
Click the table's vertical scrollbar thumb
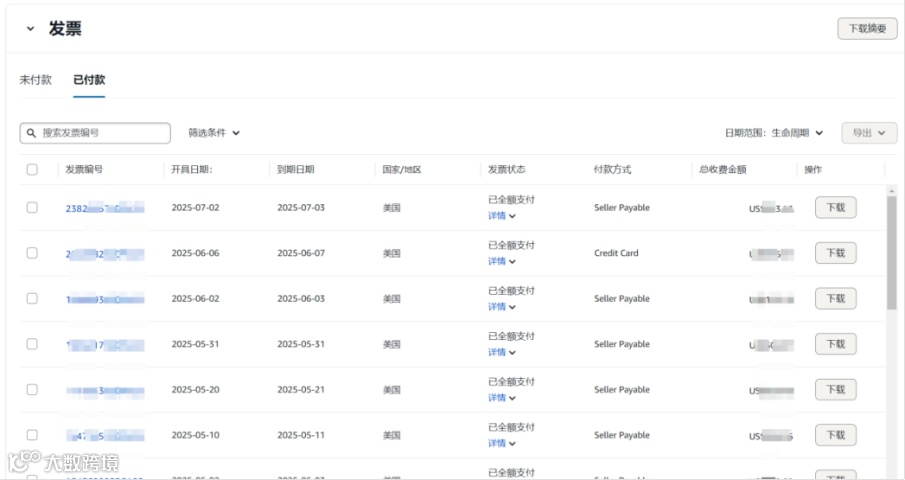tap(892, 254)
